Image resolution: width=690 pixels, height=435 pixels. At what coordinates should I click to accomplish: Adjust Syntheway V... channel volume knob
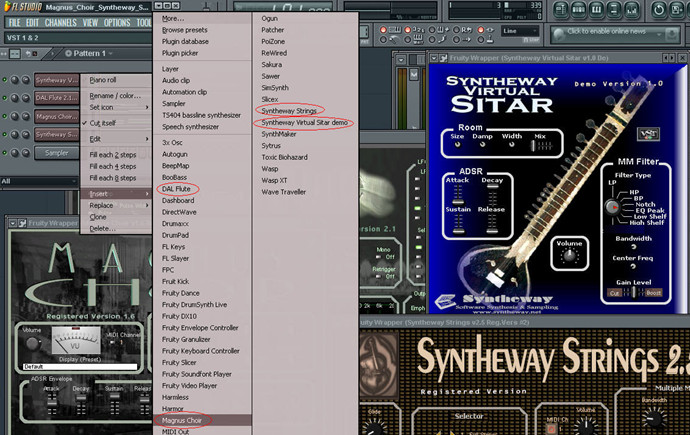tap(26, 80)
